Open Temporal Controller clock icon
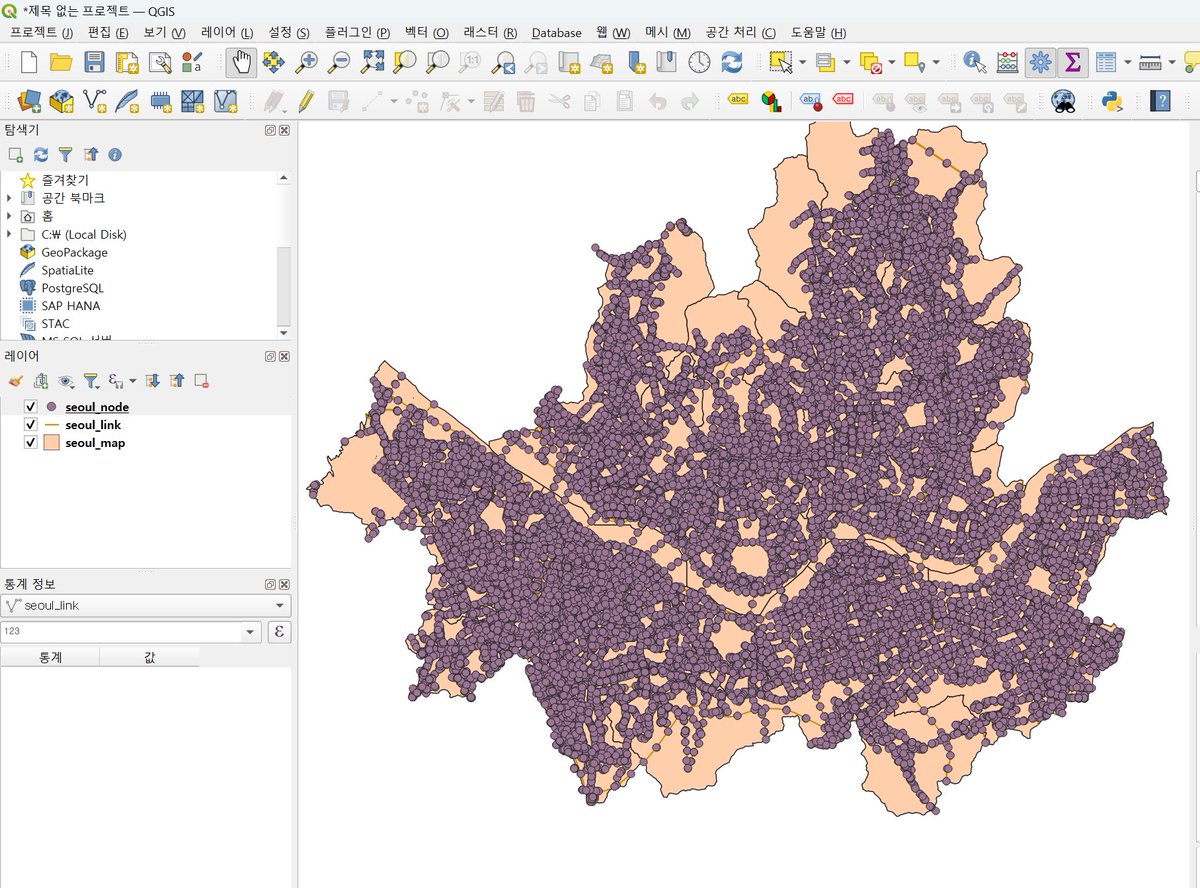This screenshot has height=888, width=1200. 699,62
